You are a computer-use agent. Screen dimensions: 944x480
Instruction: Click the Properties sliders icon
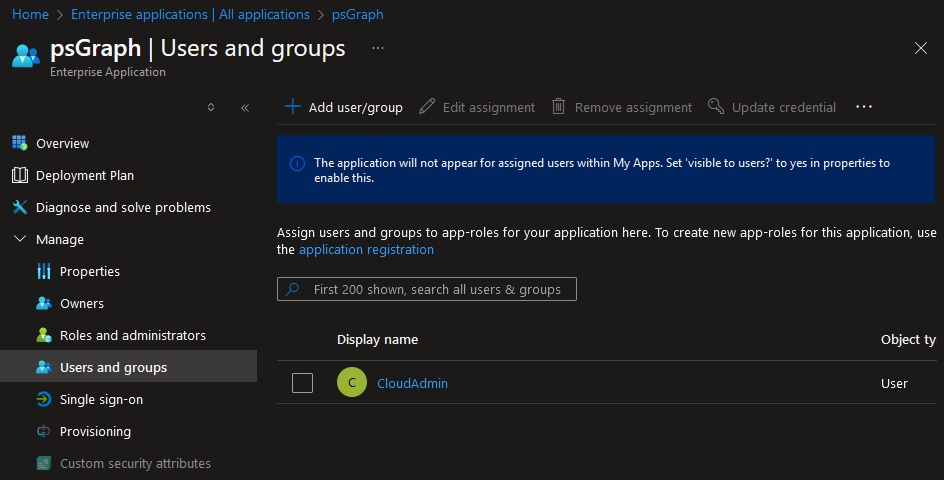(44, 271)
